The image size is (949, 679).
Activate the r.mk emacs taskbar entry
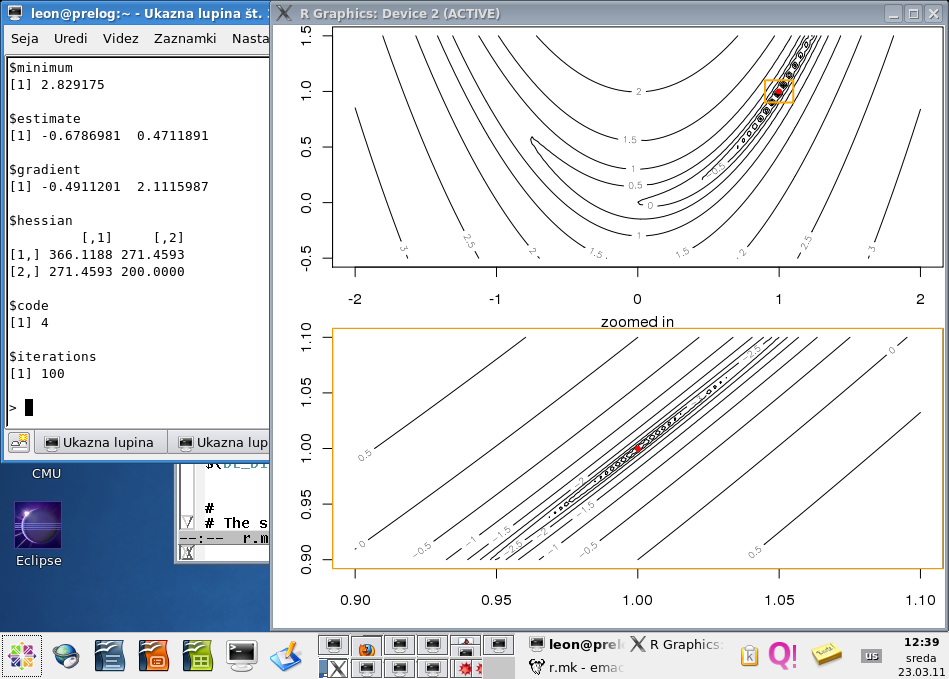[x=576, y=667]
